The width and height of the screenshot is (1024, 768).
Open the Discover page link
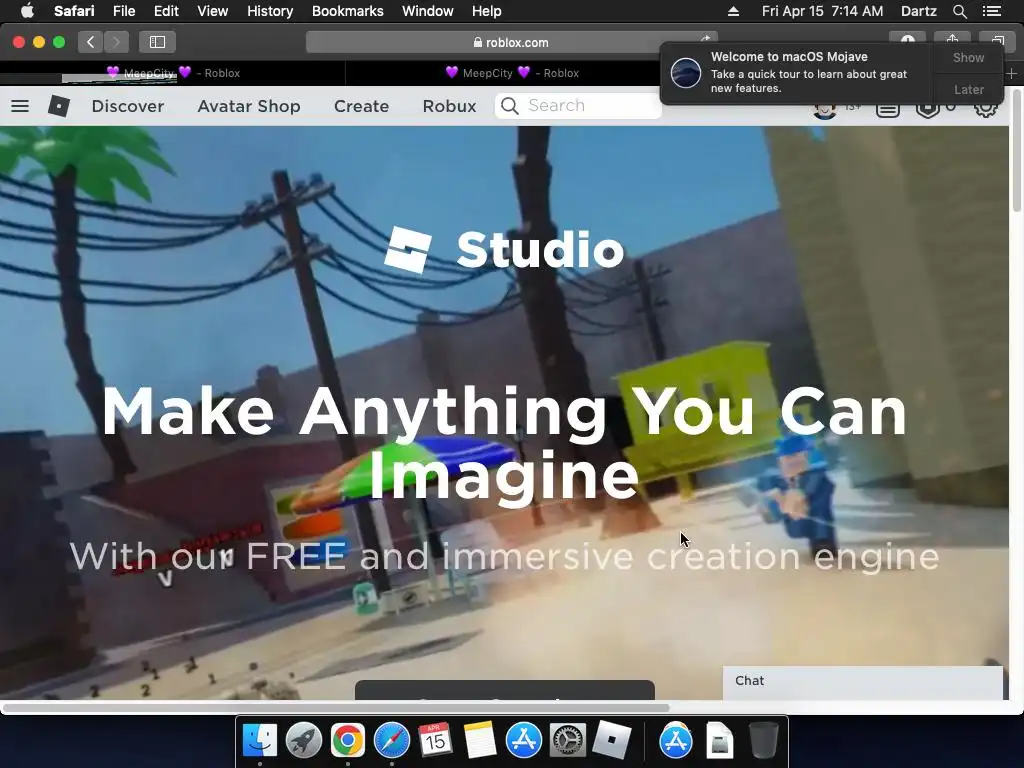coord(128,106)
